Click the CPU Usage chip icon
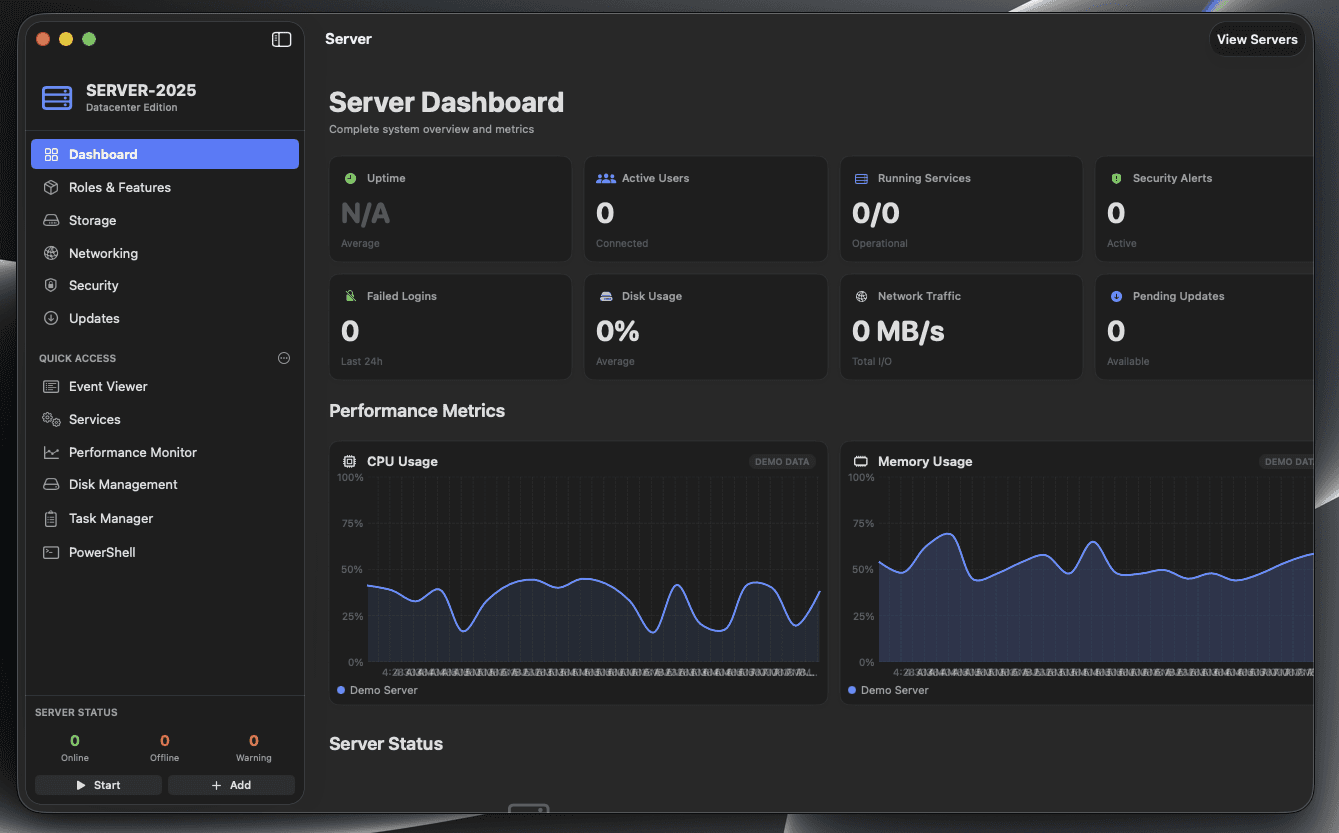This screenshot has width=1339, height=833. (349, 461)
